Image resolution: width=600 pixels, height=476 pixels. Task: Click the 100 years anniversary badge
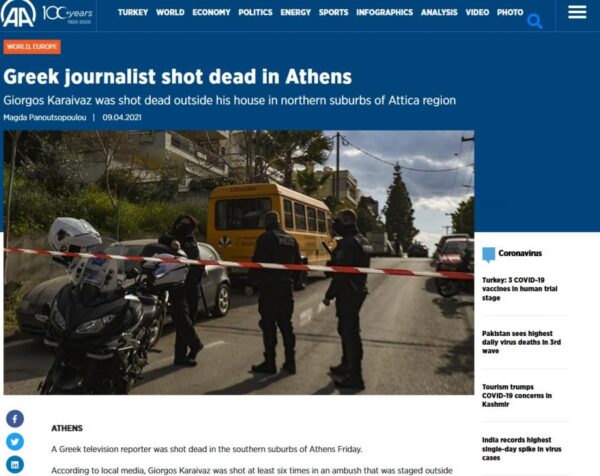(67, 15)
